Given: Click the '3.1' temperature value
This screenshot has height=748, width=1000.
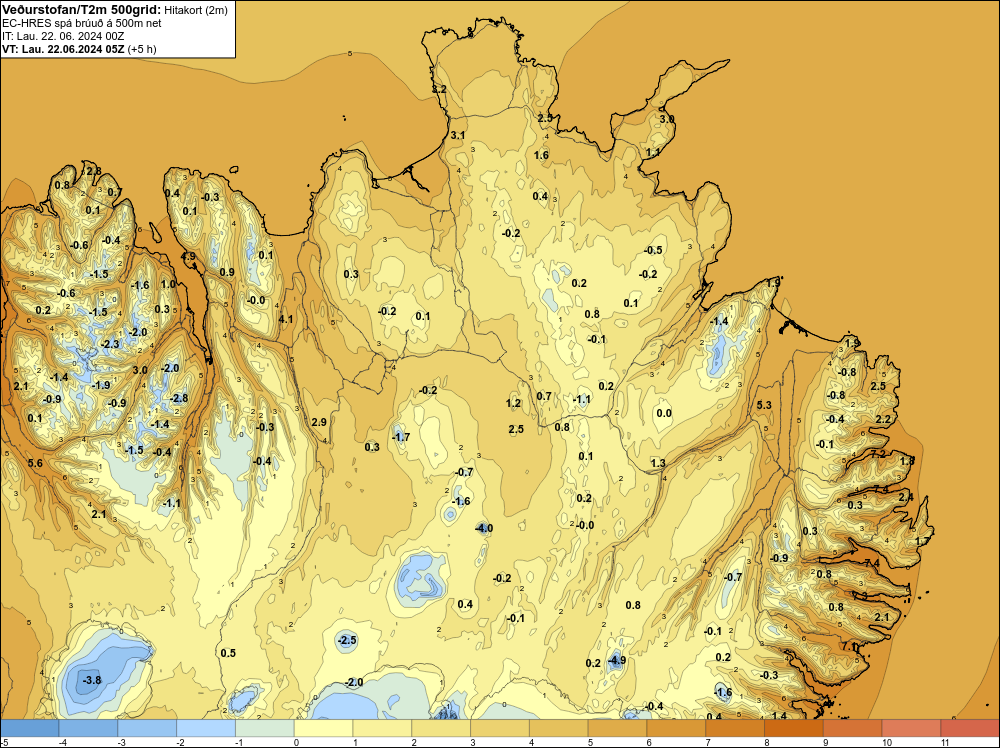Looking at the screenshot, I should pyautogui.click(x=458, y=135).
